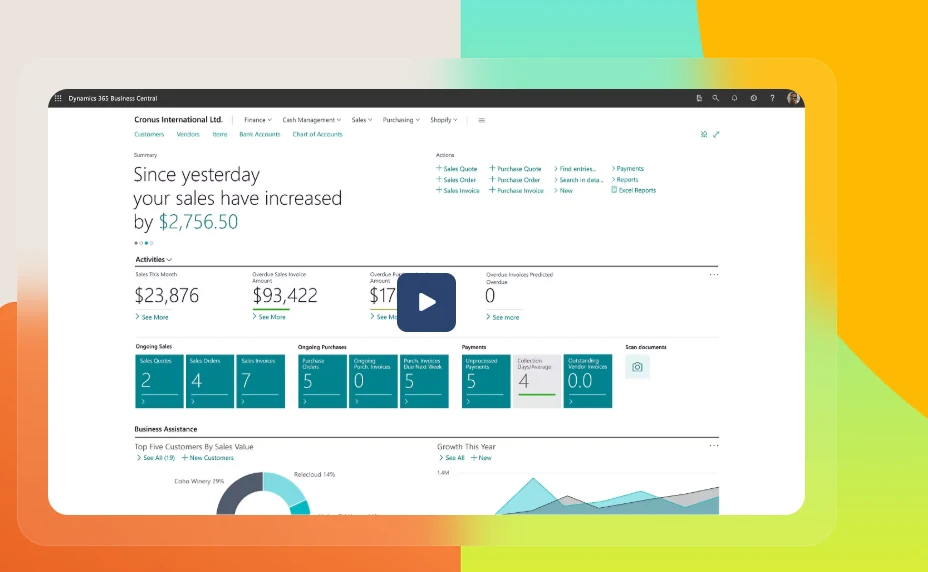Open the user profile avatar
928x572 pixels.
coord(793,98)
